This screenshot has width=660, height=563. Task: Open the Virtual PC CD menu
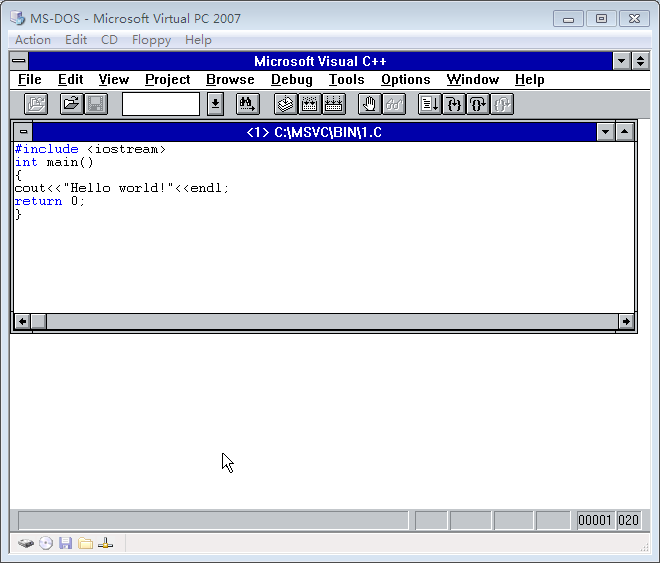pos(109,40)
